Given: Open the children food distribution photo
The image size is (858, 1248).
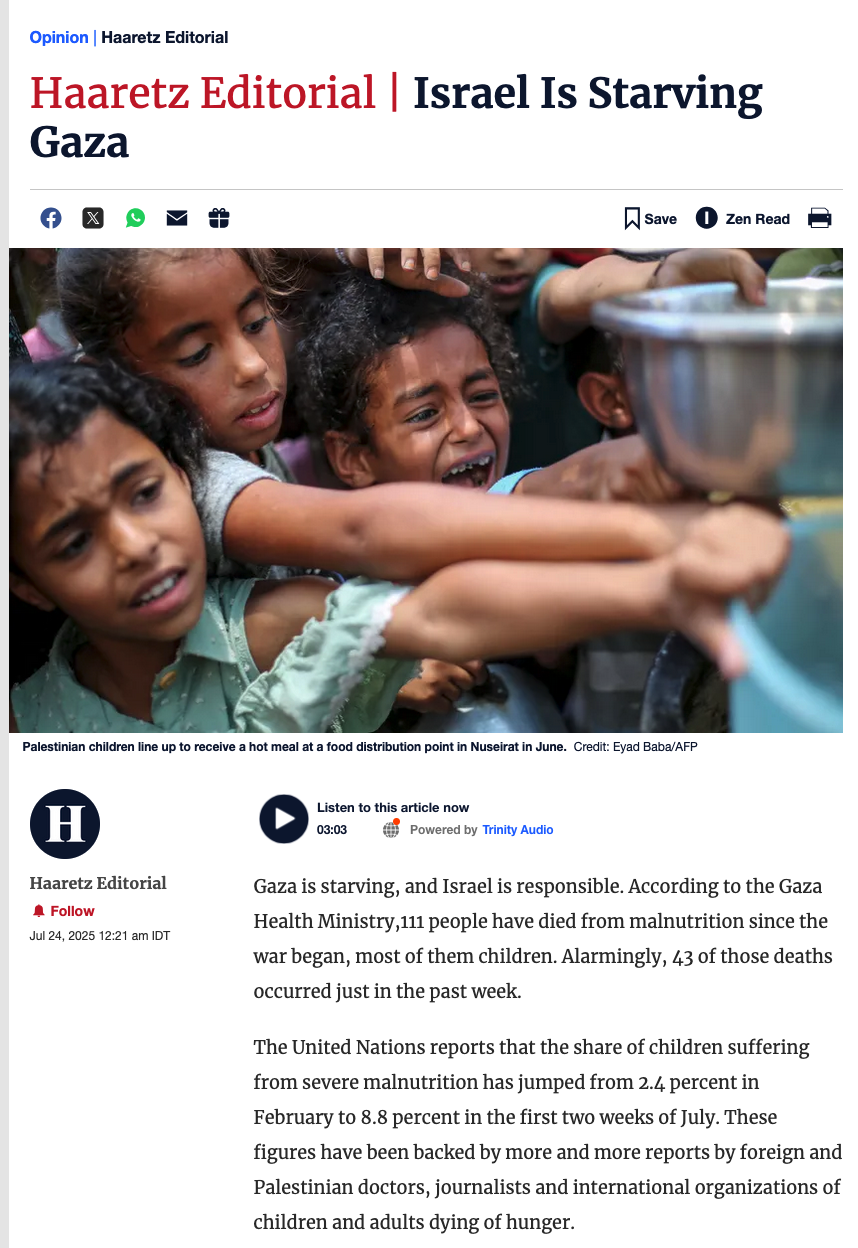Looking at the screenshot, I should tap(426, 490).
